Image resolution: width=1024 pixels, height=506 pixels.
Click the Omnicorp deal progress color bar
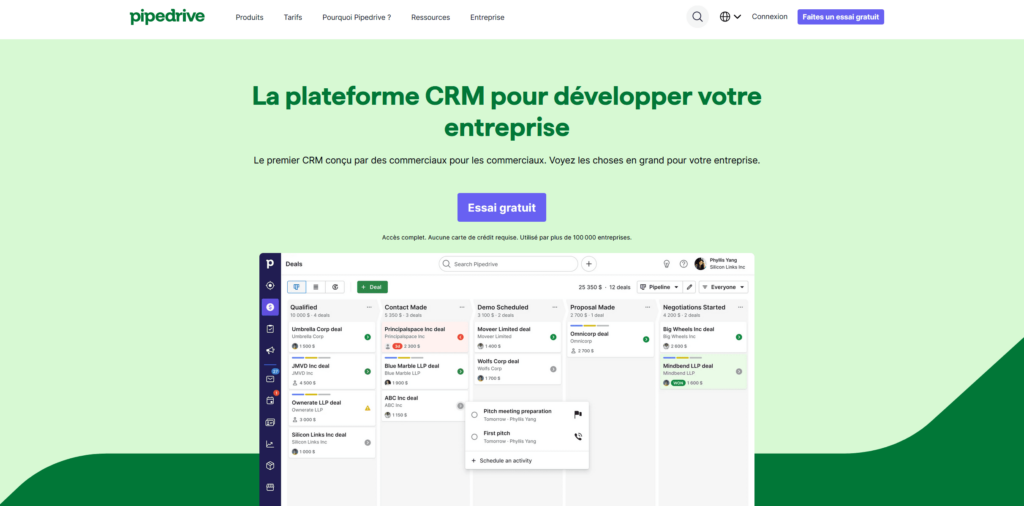tap(589, 326)
